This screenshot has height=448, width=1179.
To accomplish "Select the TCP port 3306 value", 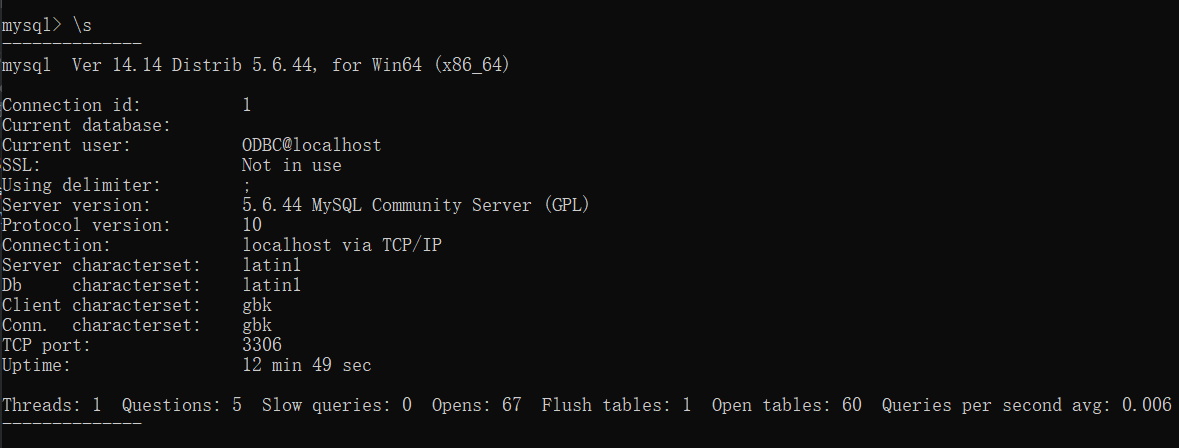I will click(x=262, y=345).
